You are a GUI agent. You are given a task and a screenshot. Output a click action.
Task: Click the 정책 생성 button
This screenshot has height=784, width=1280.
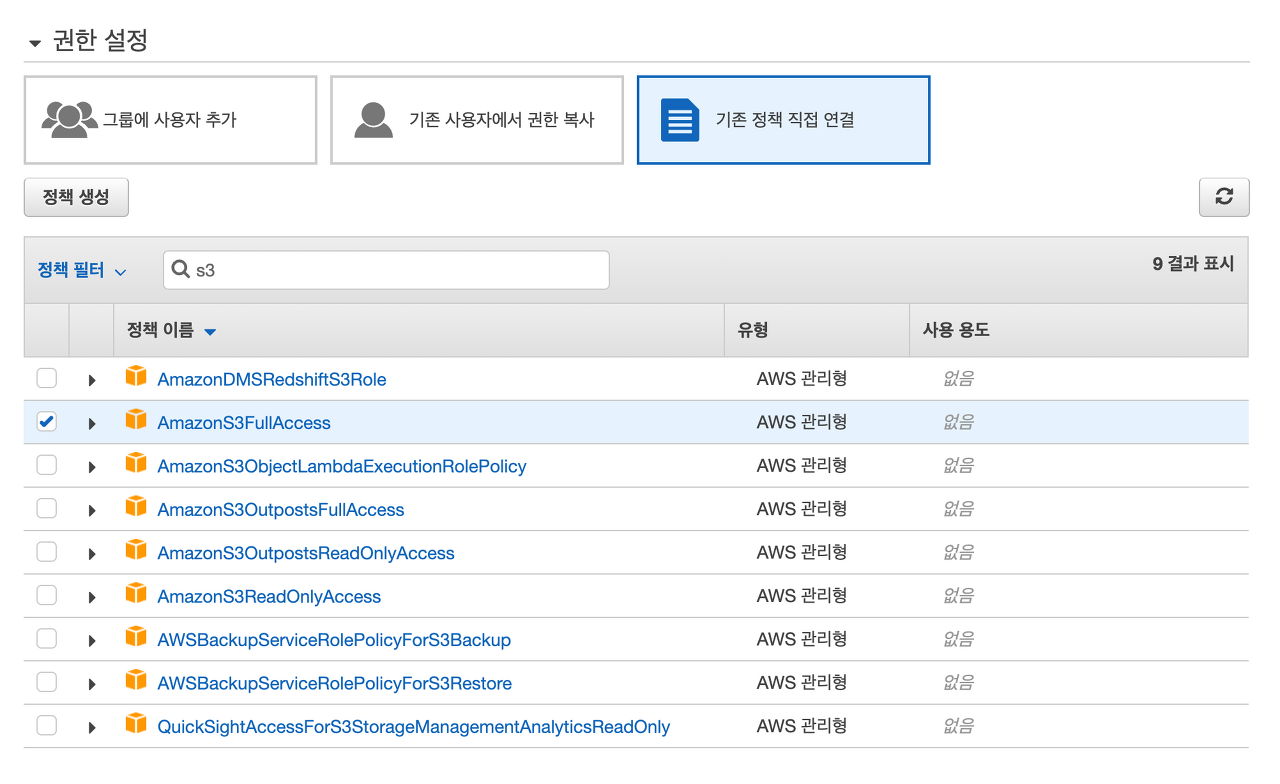click(x=76, y=197)
